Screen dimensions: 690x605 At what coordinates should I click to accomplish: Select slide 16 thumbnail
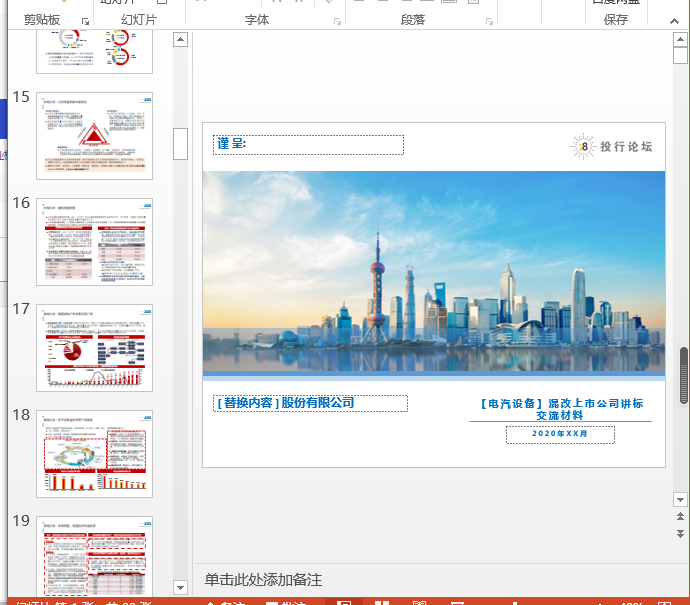(x=95, y=242)
